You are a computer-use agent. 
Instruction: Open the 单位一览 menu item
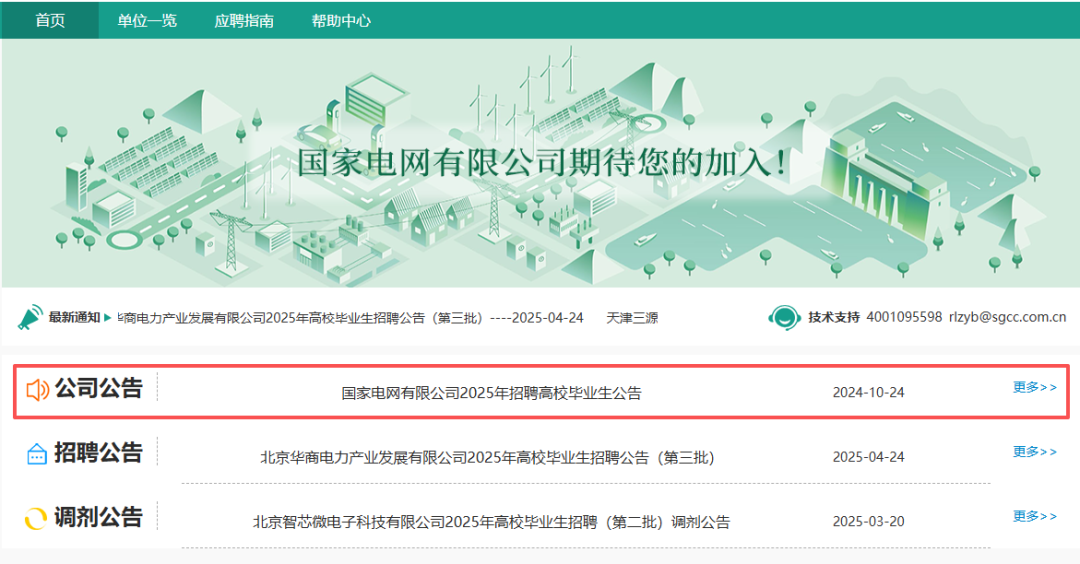point(147,20)
